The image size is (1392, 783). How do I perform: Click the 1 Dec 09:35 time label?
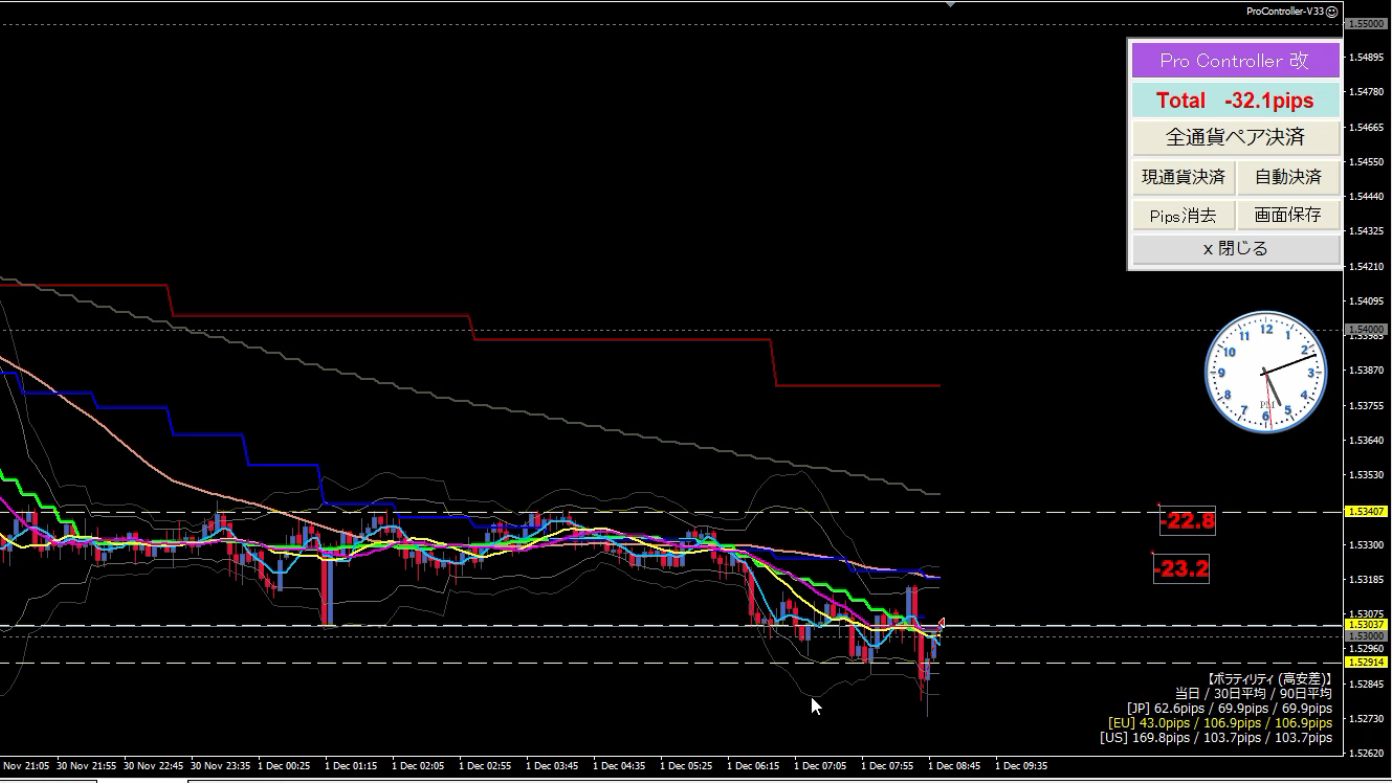pyautogui.click(x=1021, y=766)
